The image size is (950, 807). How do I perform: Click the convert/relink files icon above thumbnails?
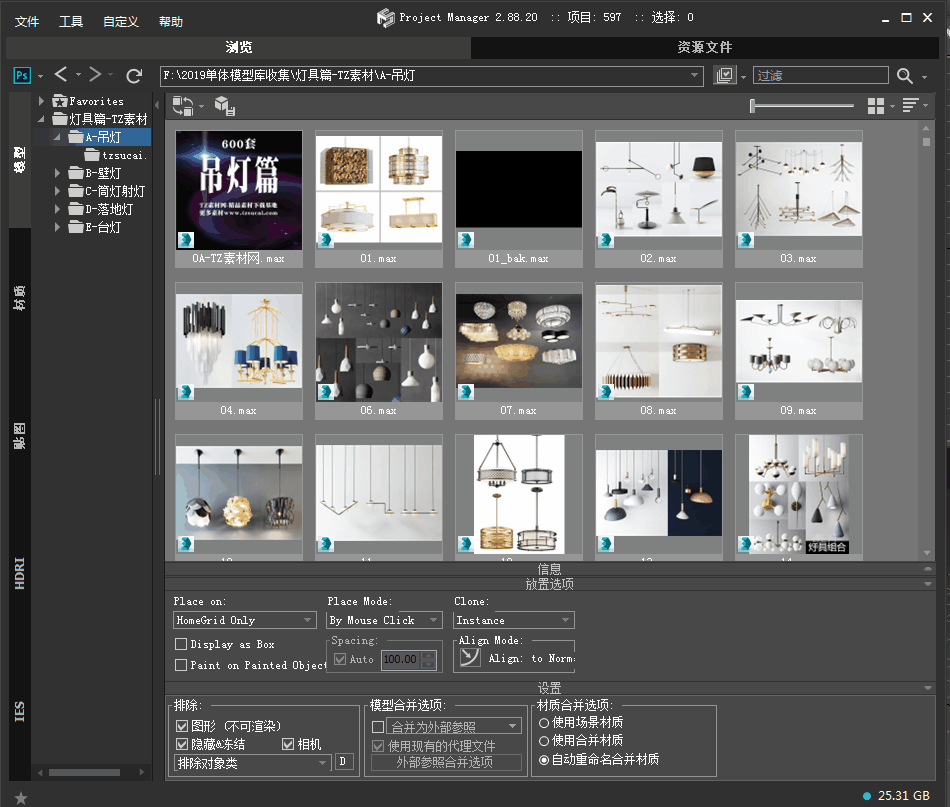pos(183,106)
